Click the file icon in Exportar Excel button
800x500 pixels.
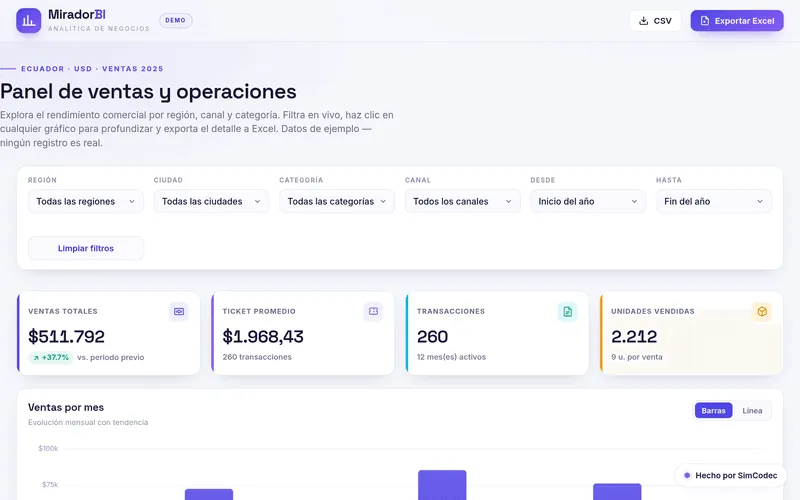coord(705,21)
